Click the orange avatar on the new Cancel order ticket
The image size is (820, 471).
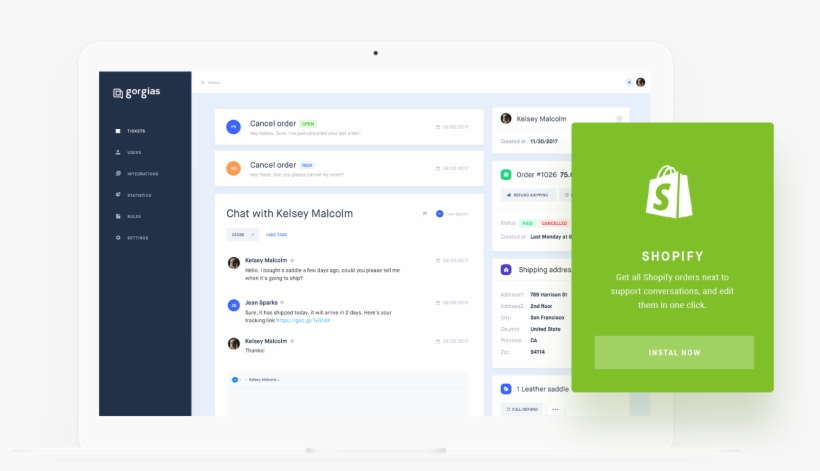coord(233,168)
